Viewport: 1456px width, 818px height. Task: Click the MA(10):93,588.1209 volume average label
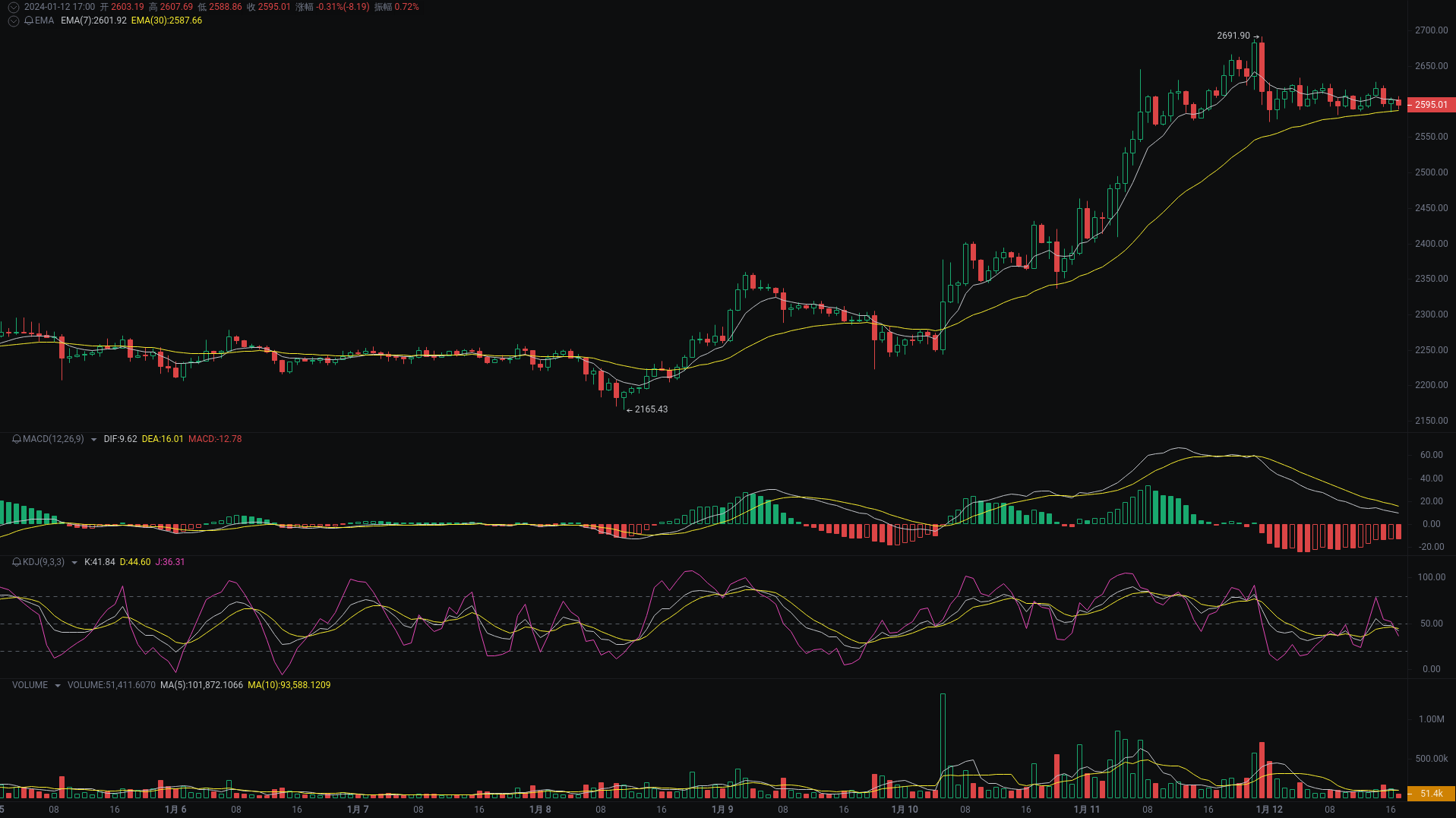click(289, 685)
